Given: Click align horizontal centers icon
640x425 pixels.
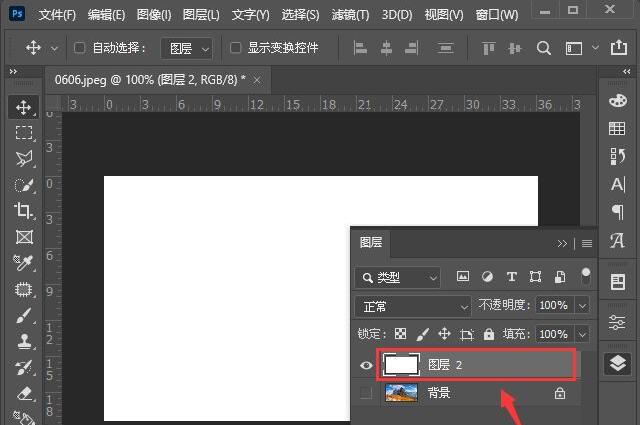Looking at the screenshot, I should pyautogui.click(x=386, y=48).
